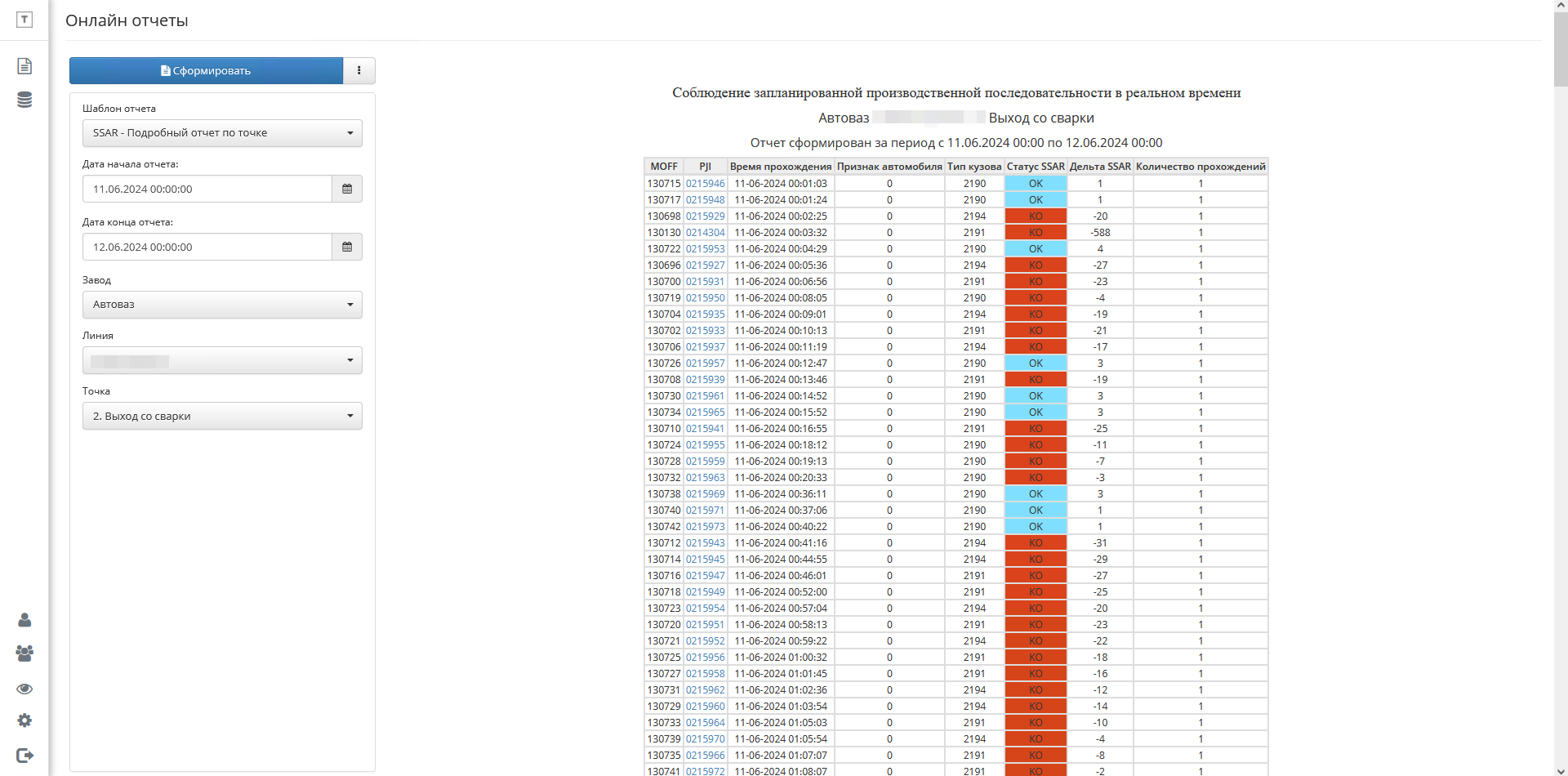Viewport: 1568px width, 776px height.
Task: Expand the Линия dropdown
Action: 222,360
